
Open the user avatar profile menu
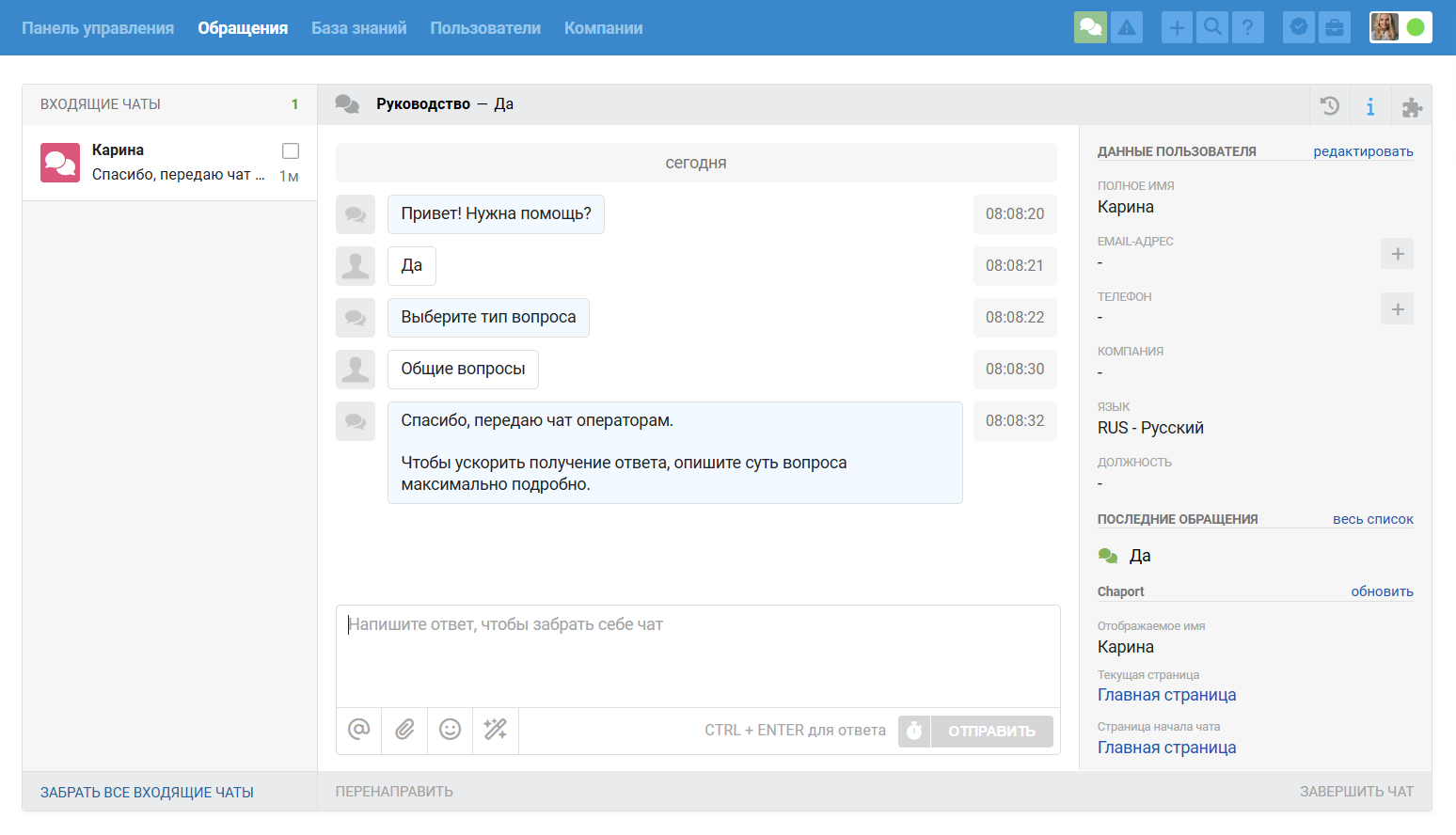(1385, 27)
